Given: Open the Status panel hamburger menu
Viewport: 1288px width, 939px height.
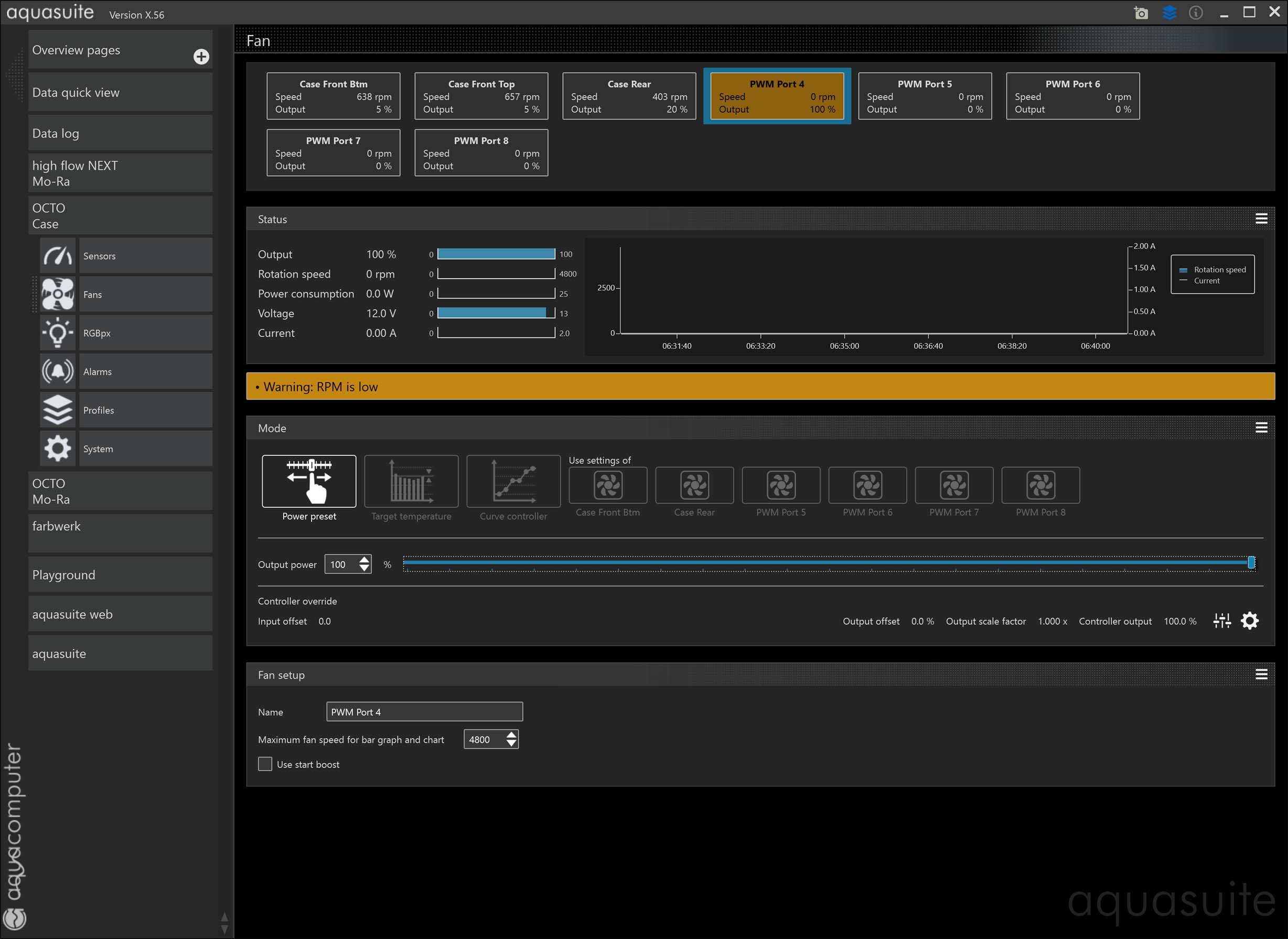Looking at the screenshot, I should coord(1261,219).
